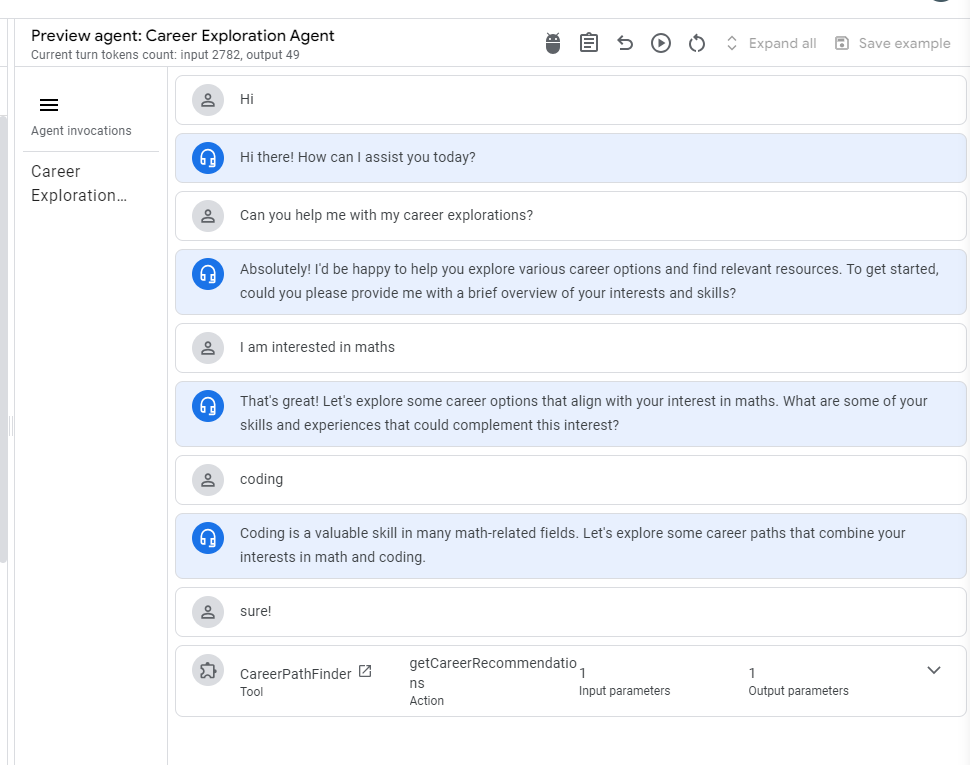
Task: Open CareerPathFinder tool external link icon
Action: (x=365, y=671)
